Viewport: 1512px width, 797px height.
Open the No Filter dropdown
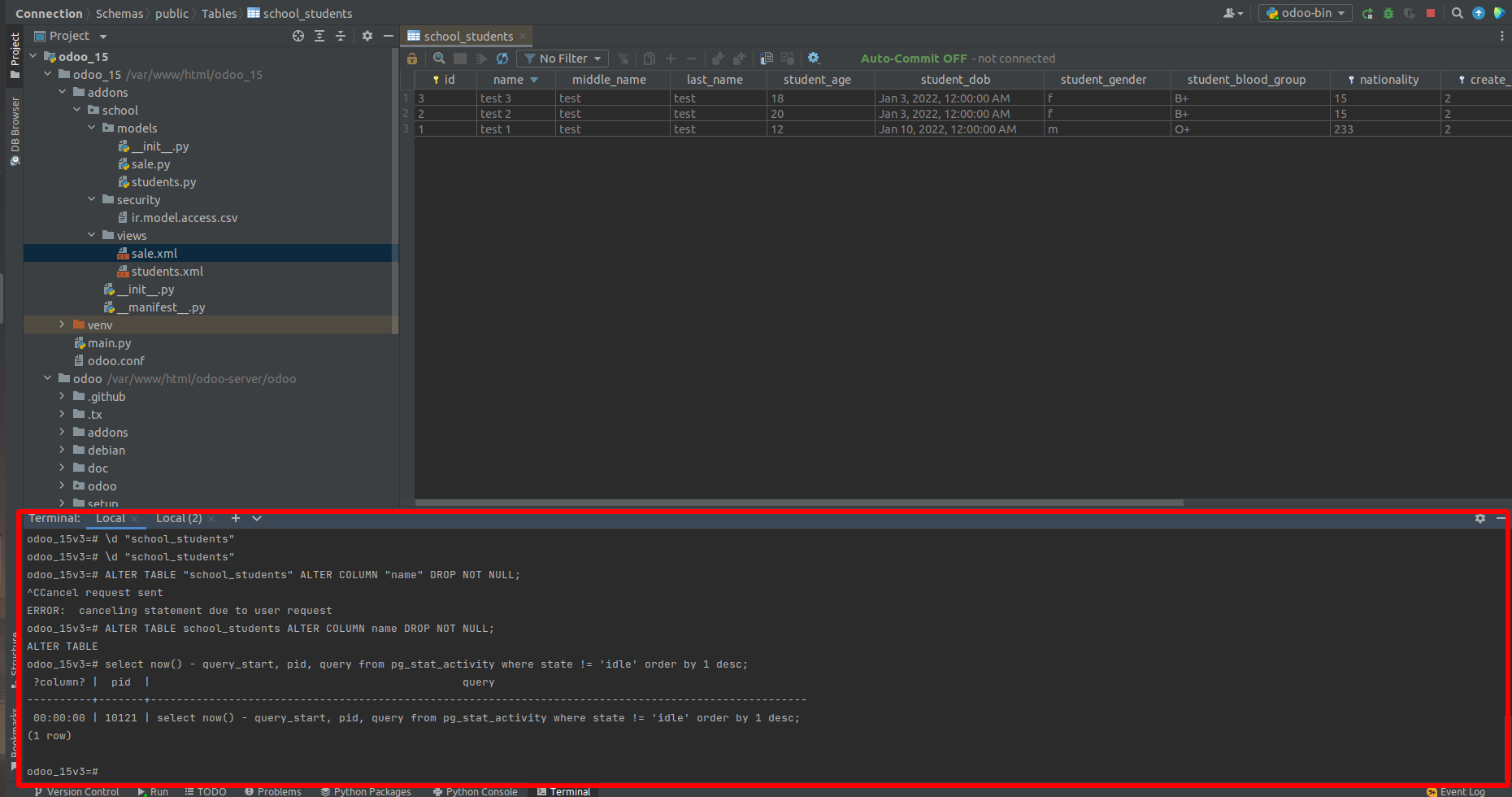563,59
